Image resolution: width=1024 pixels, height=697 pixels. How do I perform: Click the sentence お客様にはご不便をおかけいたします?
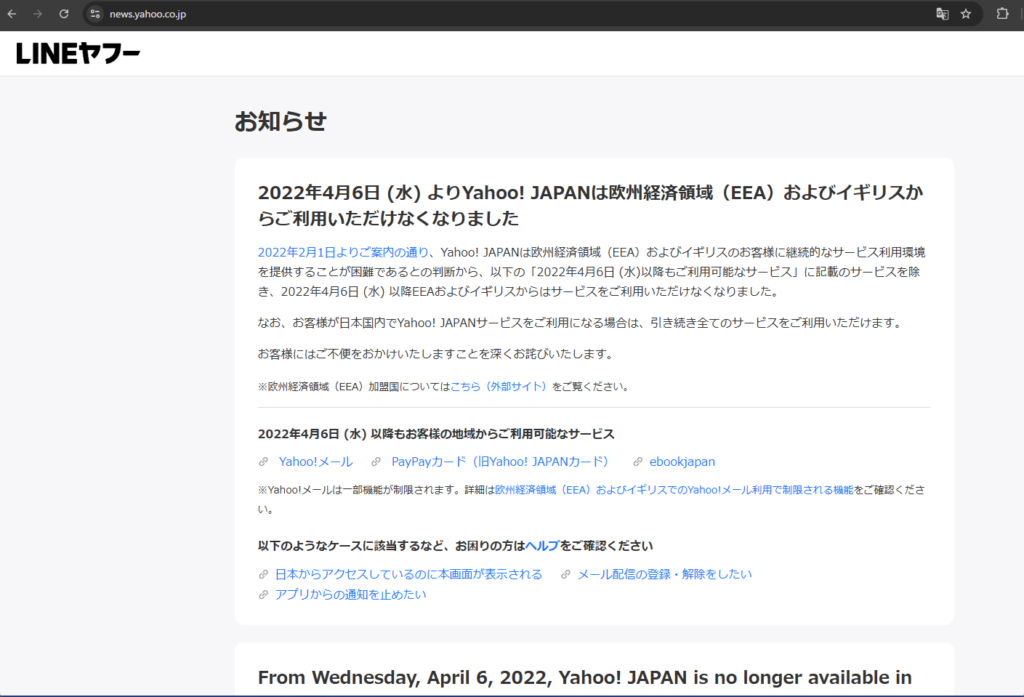tap(437, 354)
